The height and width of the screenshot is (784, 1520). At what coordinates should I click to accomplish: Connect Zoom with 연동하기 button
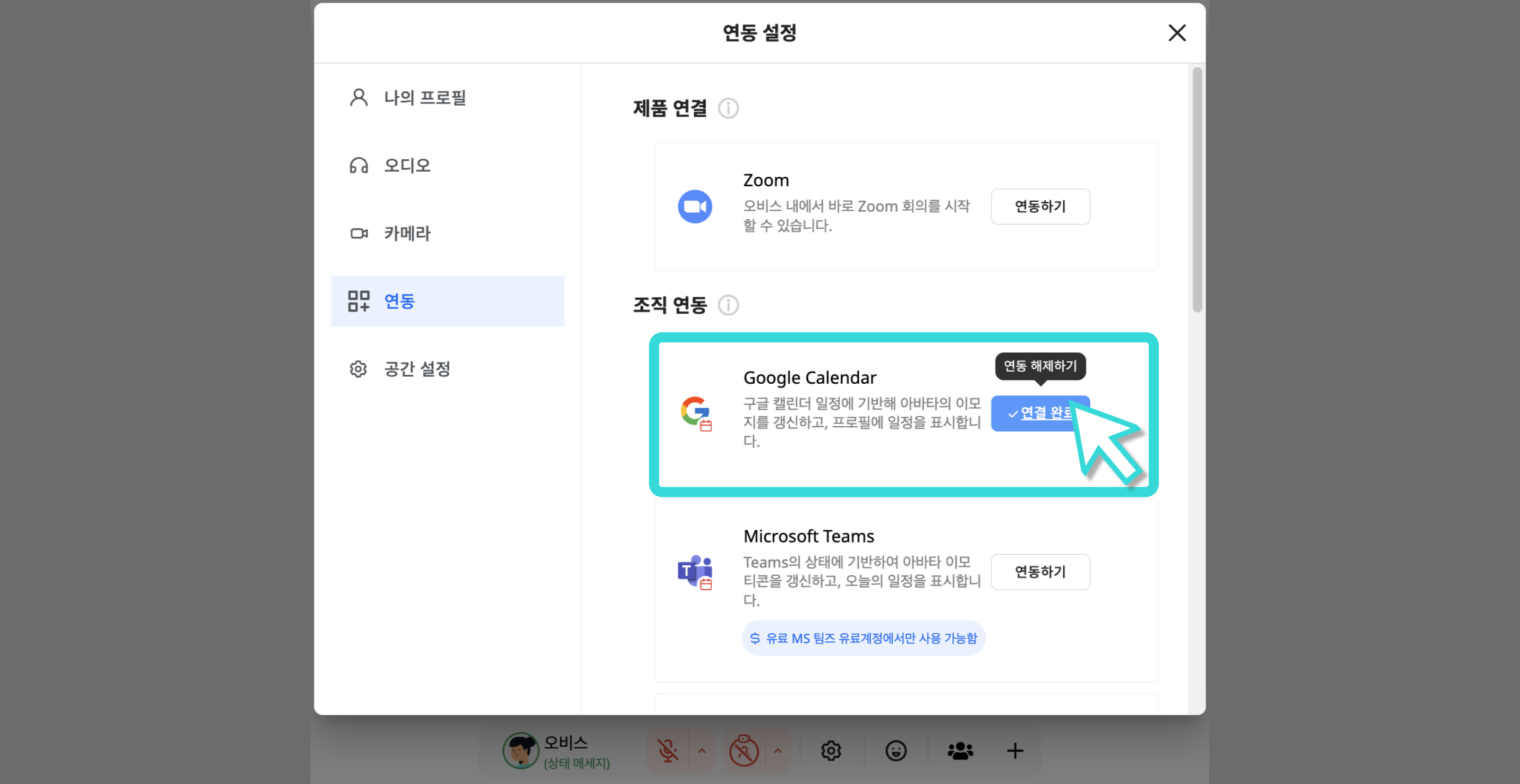tap(1040, 206)
